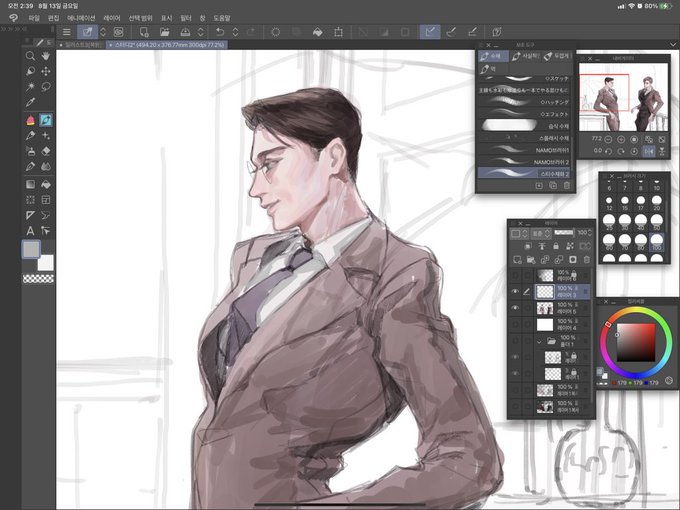Delete layer using Layer panel trash icon
The image size is (680, 510).
click(586, 260)
